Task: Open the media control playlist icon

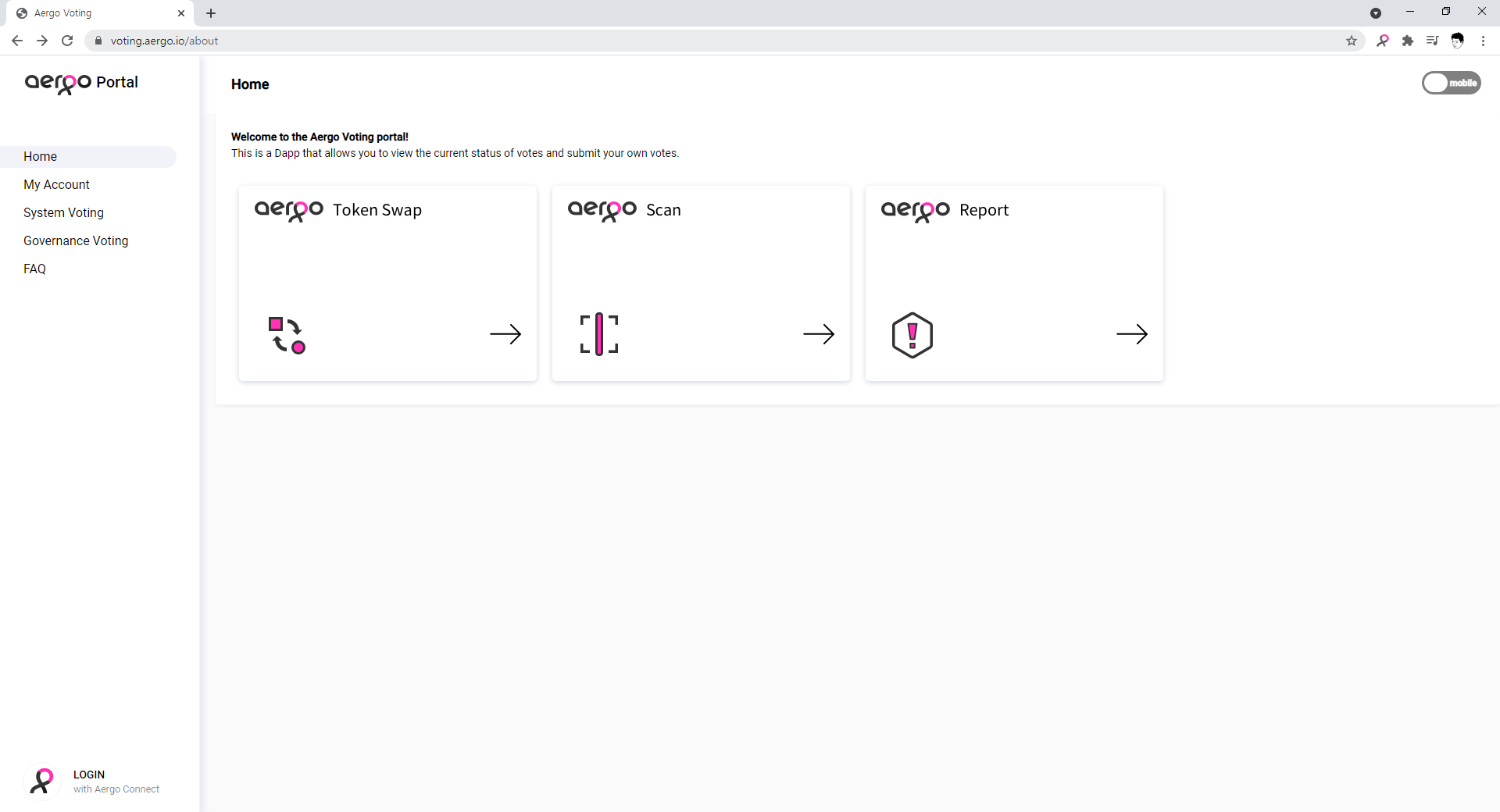Action: (1433, 41)
